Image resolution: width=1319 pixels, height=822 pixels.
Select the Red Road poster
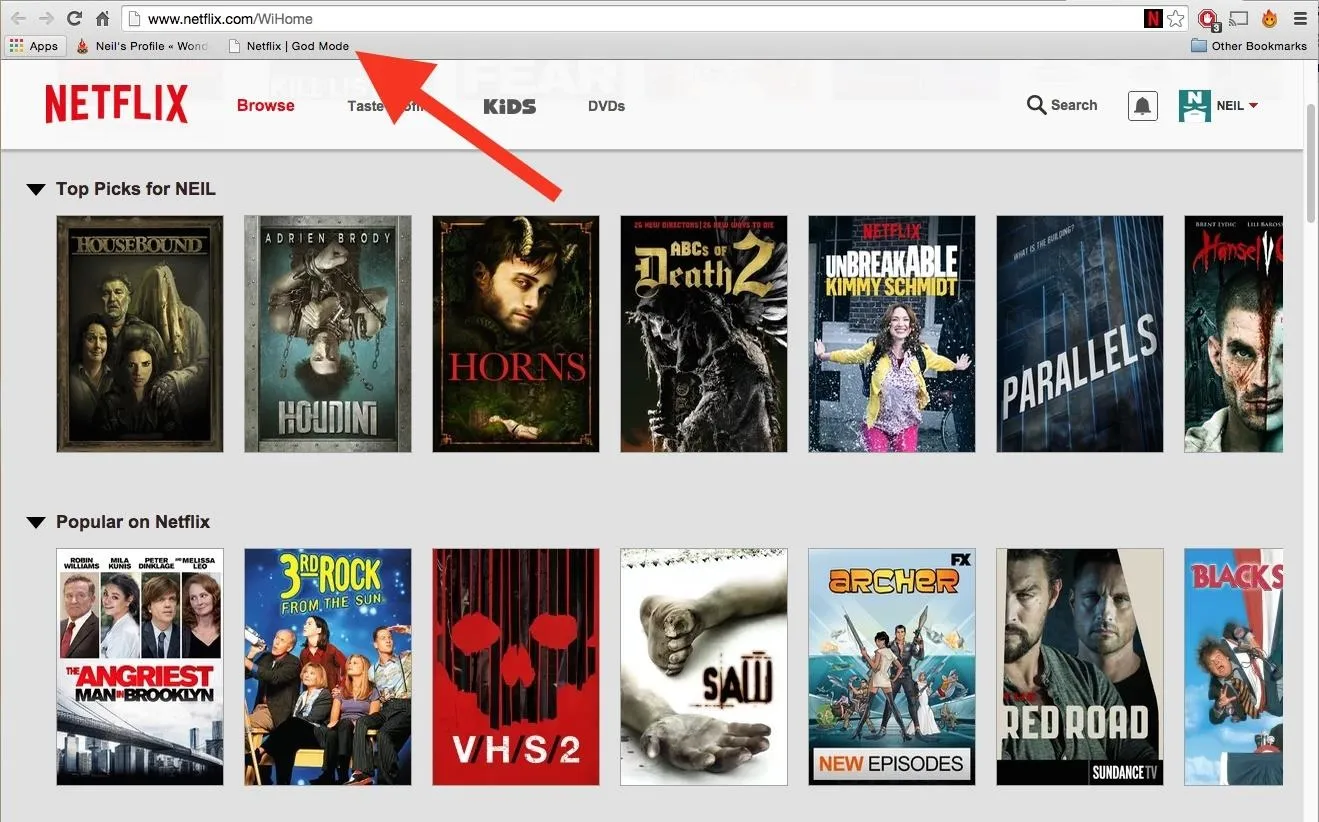coord(1080,667)
